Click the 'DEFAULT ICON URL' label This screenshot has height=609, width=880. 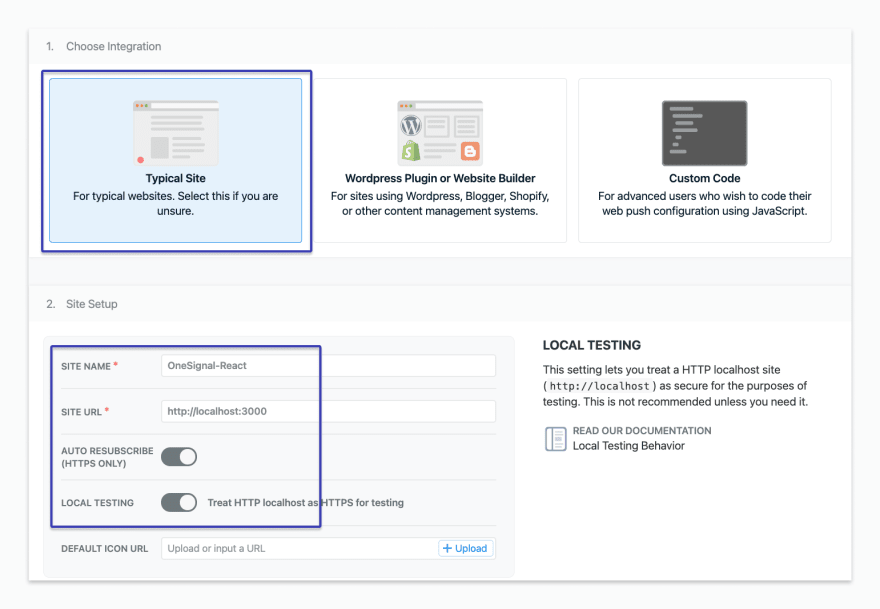pyautogui.click(x=104, y=548)
